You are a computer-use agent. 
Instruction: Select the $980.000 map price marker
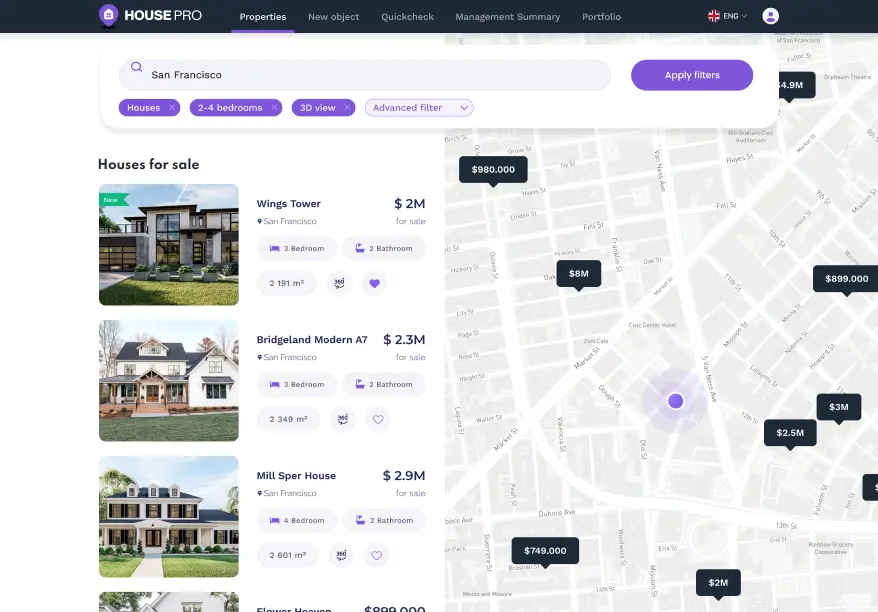[x=493, y=170]
